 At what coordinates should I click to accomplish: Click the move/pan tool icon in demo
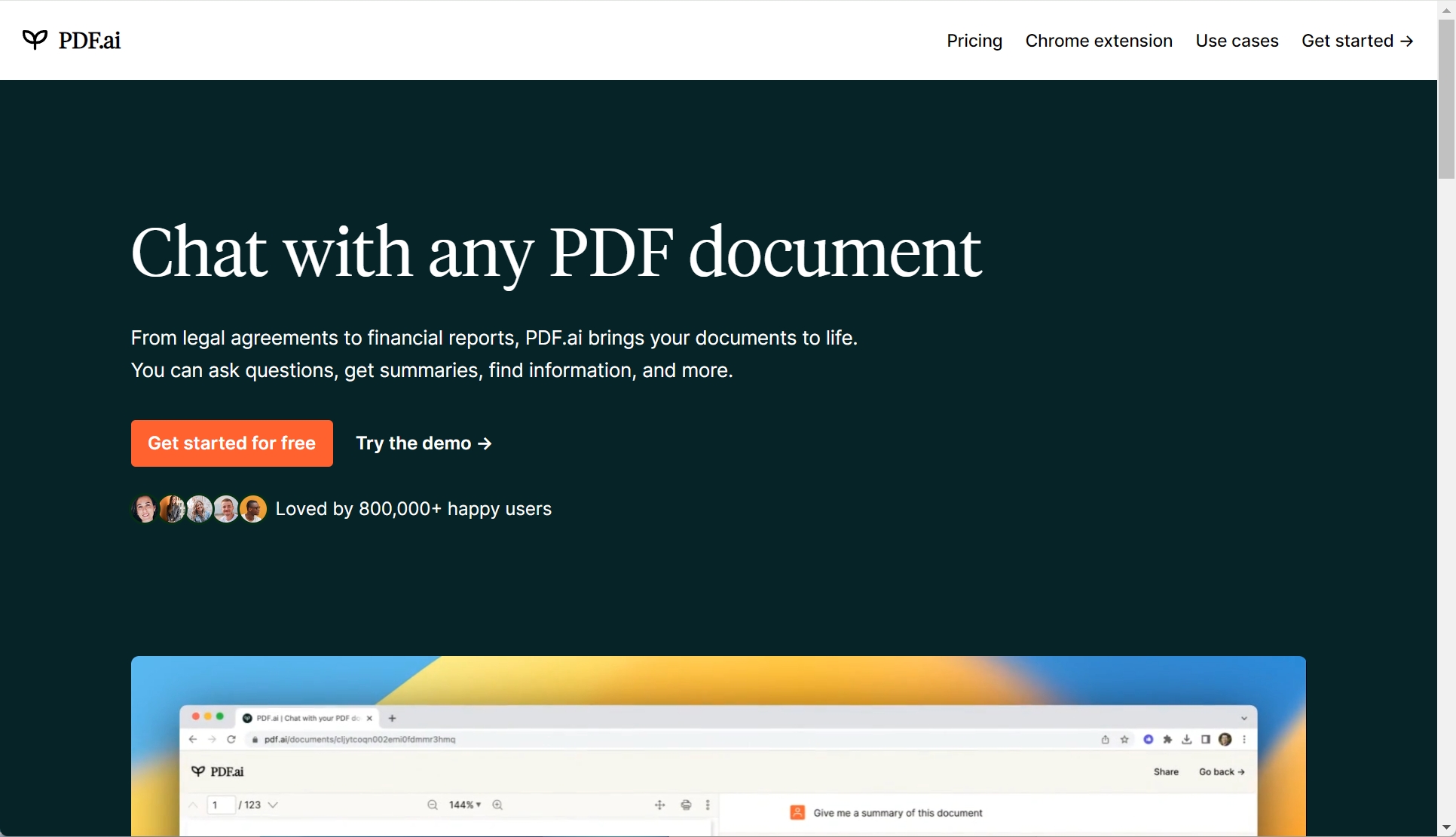pyautogui.click(x=659, y=805)
